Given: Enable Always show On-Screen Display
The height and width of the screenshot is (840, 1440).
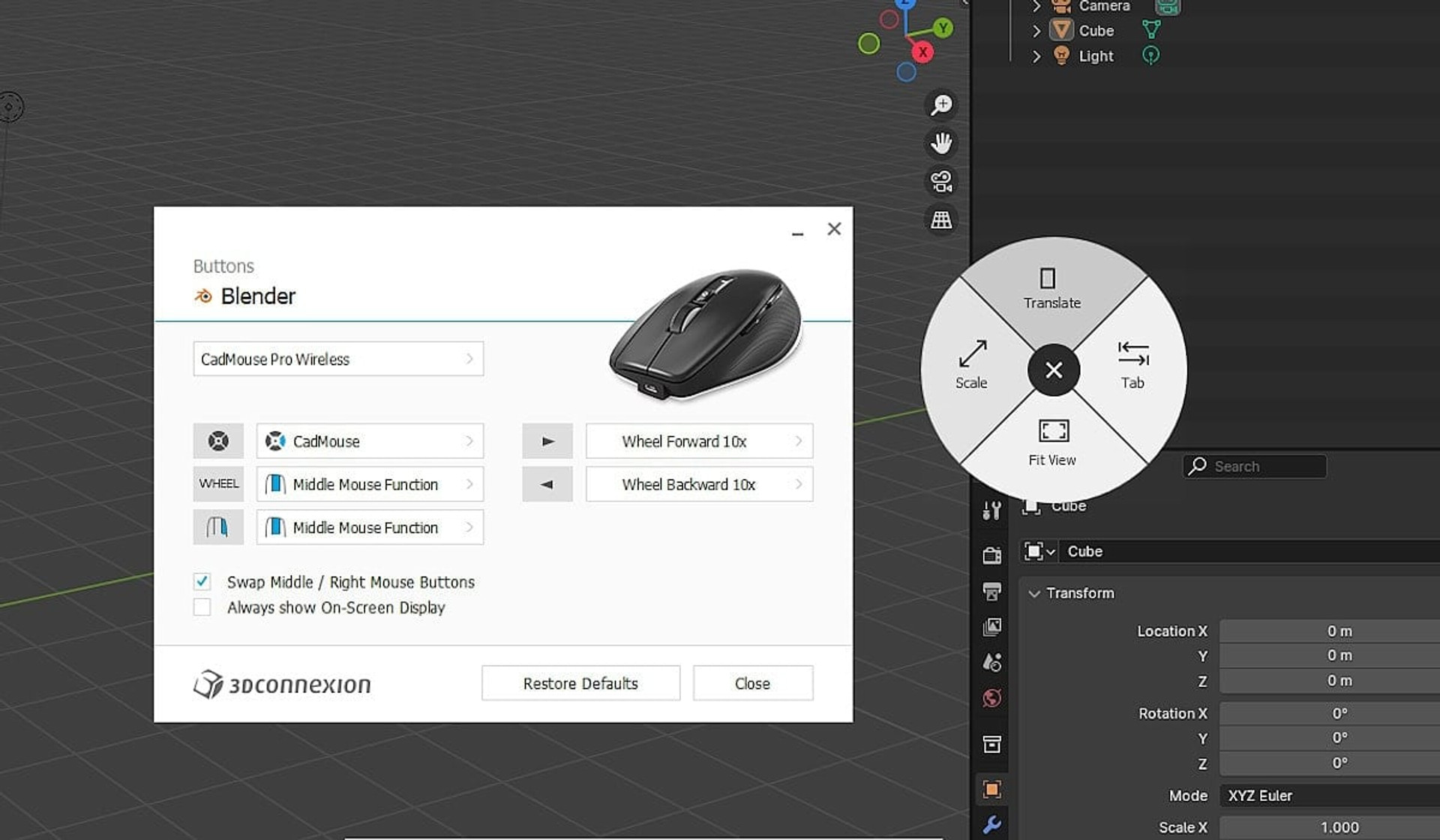Looking at the screenshot, I should (x=202, y=607).
